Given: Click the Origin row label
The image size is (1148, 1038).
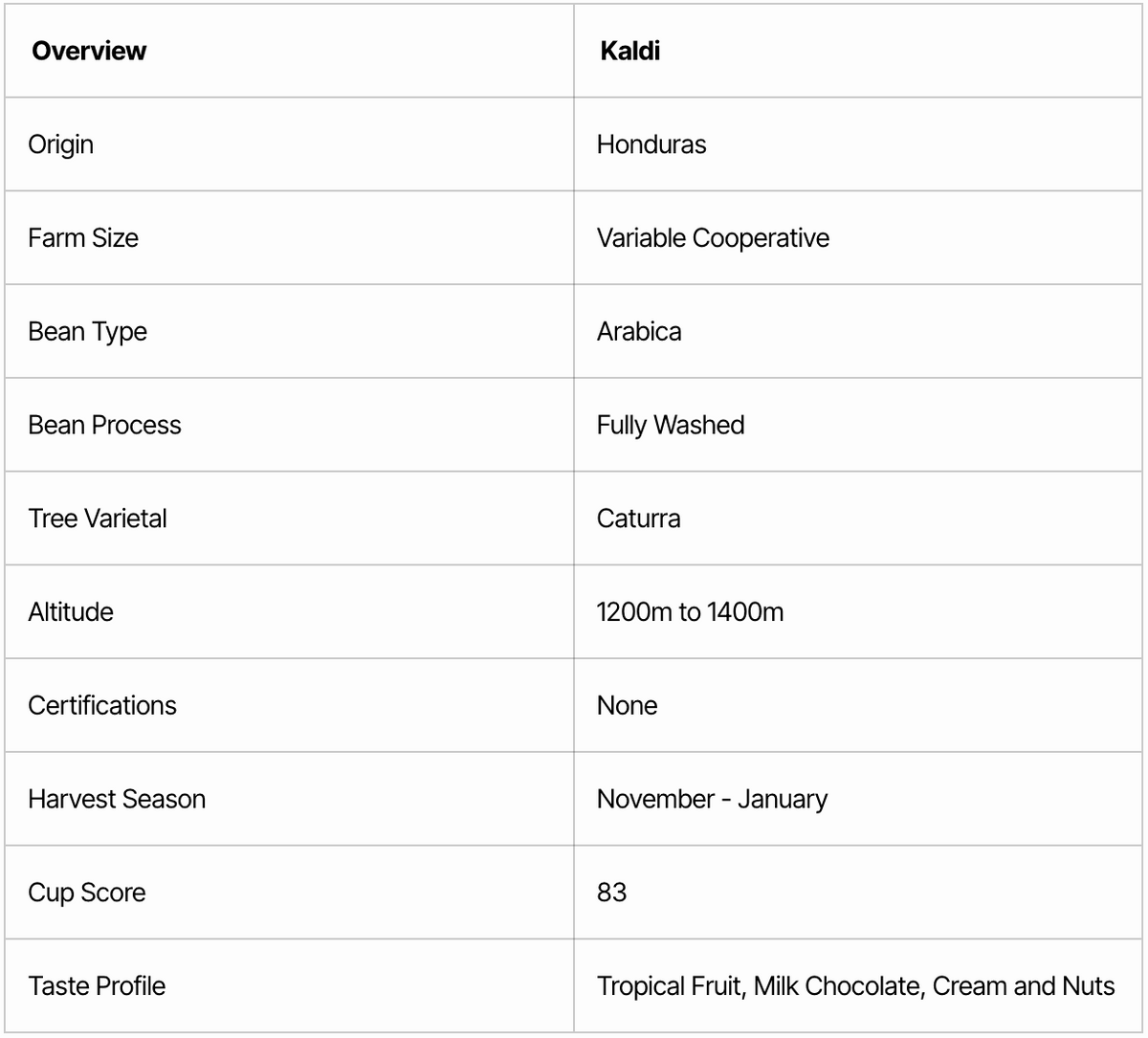Looking at the screenshot, I should point(61,144).
